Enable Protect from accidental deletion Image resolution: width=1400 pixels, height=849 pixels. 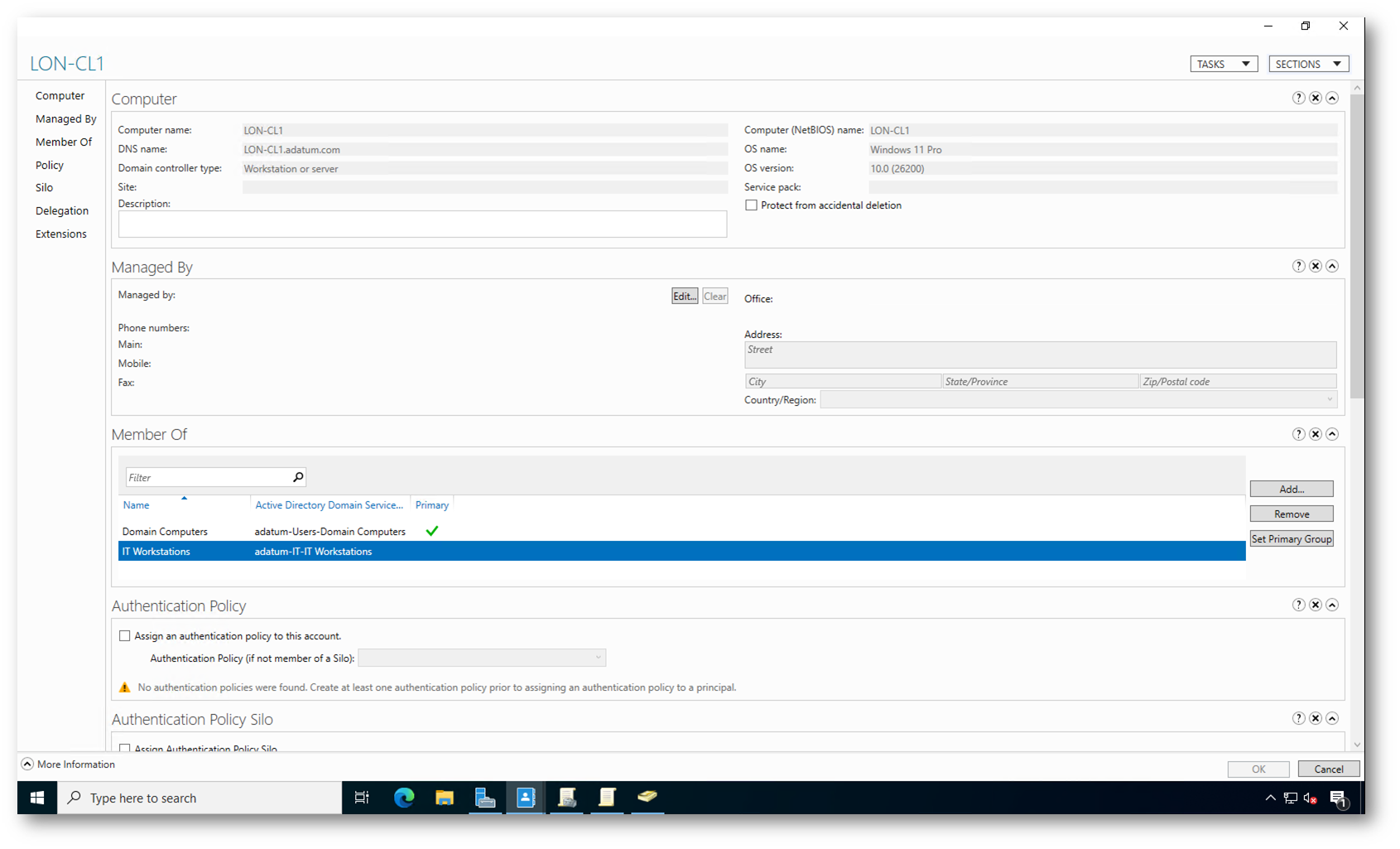751,205
